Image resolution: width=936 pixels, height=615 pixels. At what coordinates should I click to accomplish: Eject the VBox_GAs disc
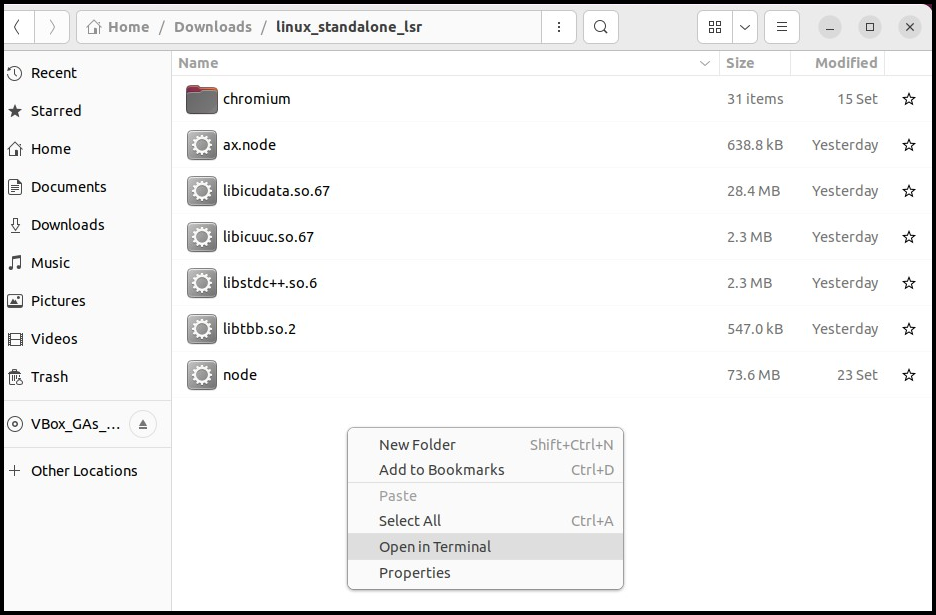pos(142,424)
